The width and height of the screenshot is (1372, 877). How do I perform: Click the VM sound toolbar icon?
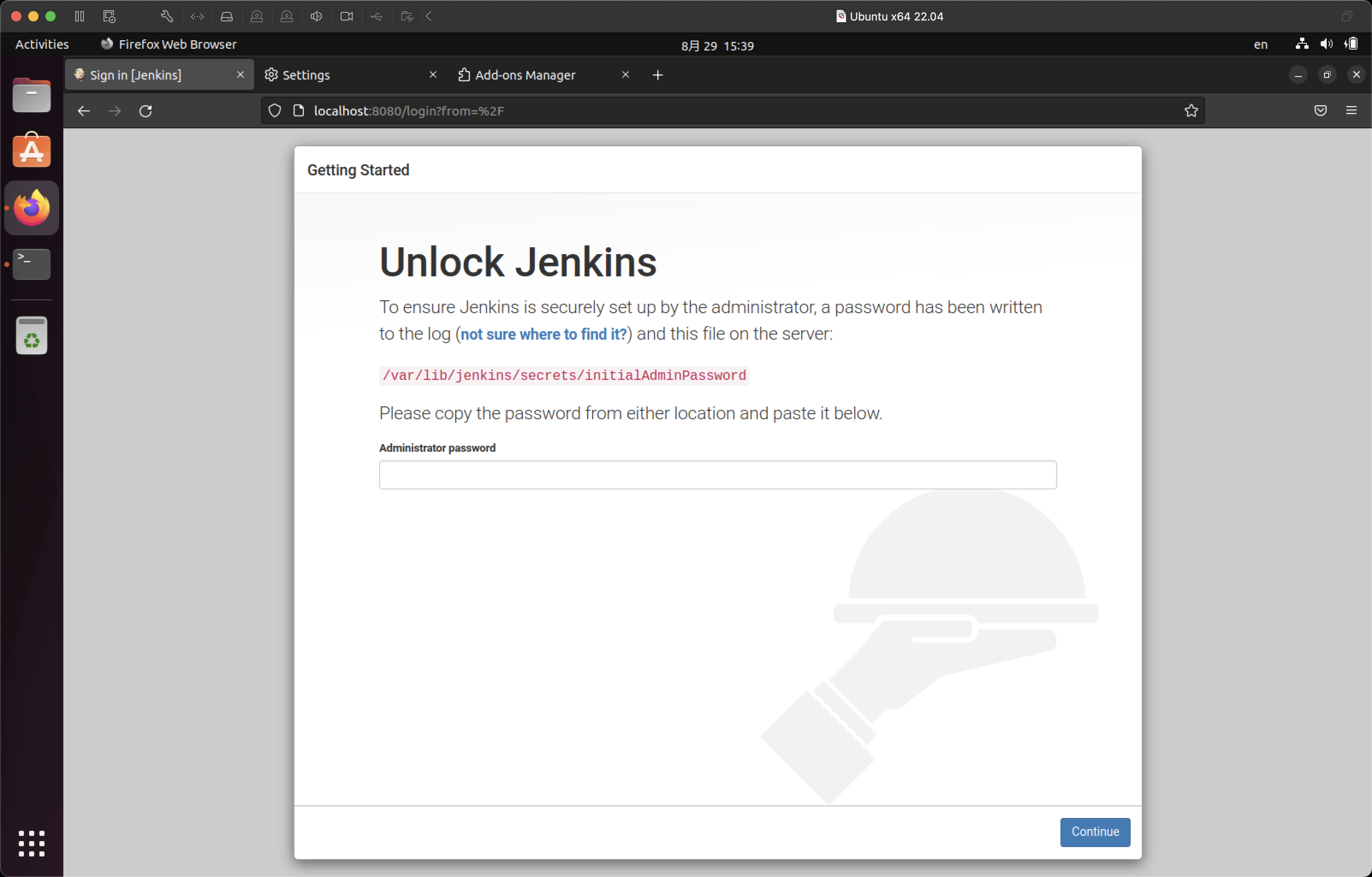point(316,17)
